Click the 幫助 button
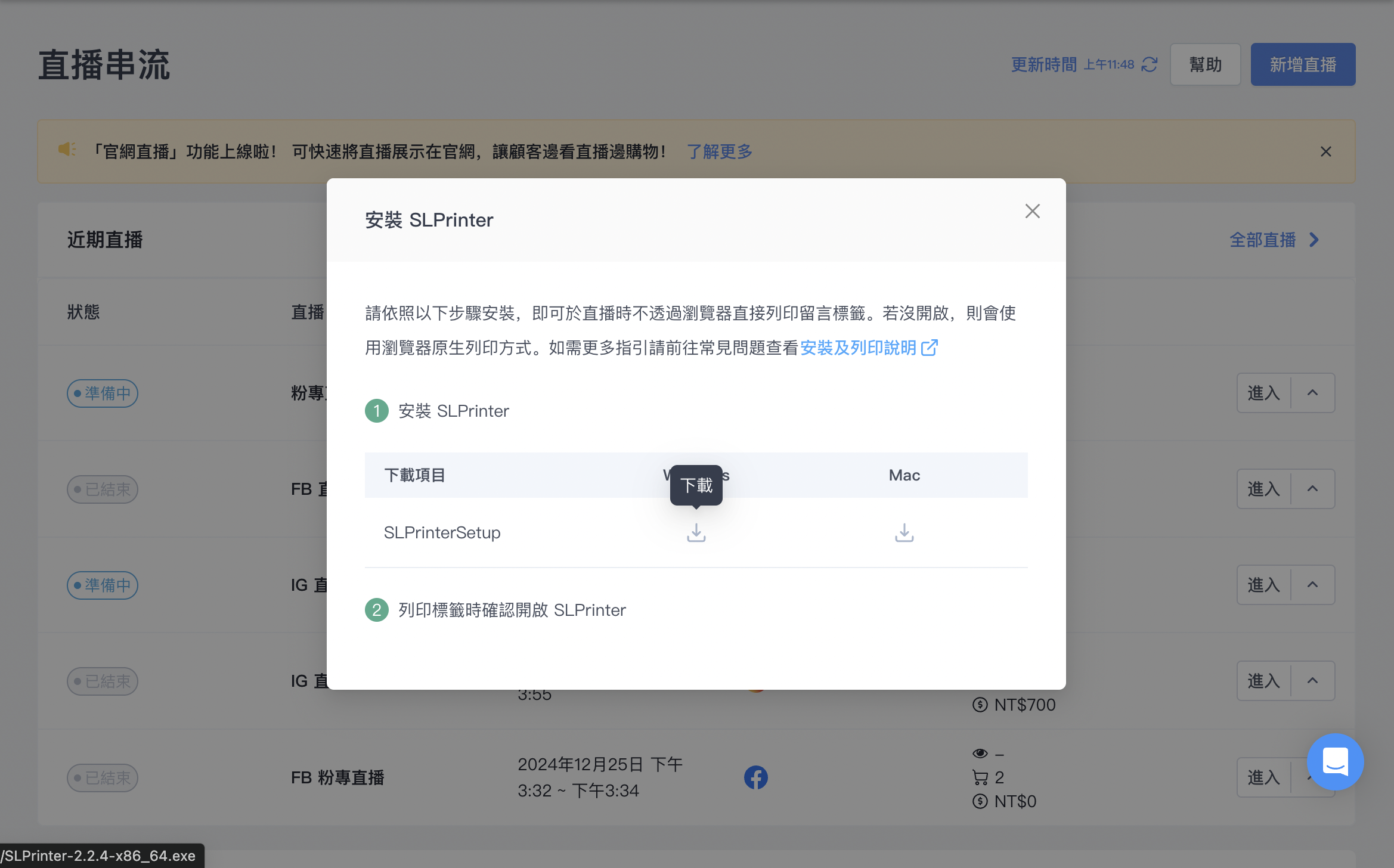Viewport: 1394px width, 868px height. (1205, 64)
